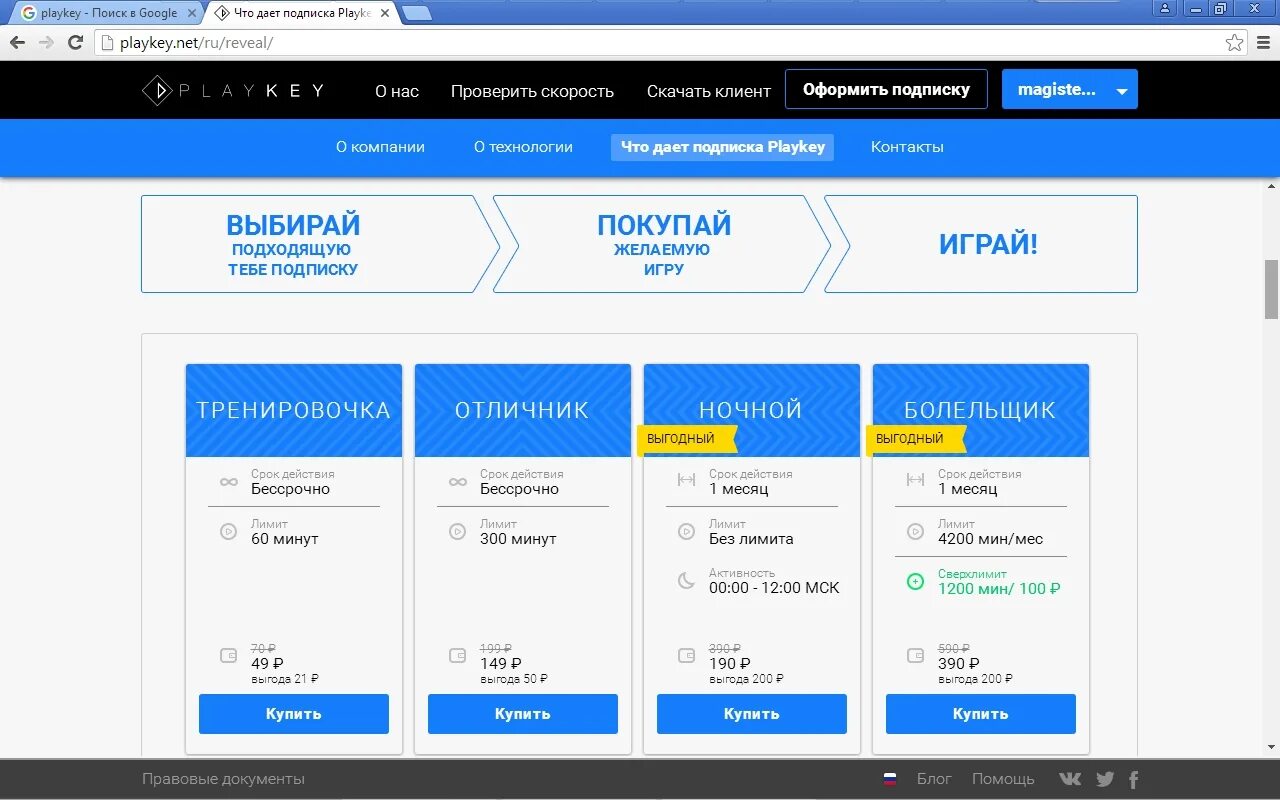The image size is (1280, 800).
Task: Open the Facebook icon in the footer
Action: (x=1134, y=779)
